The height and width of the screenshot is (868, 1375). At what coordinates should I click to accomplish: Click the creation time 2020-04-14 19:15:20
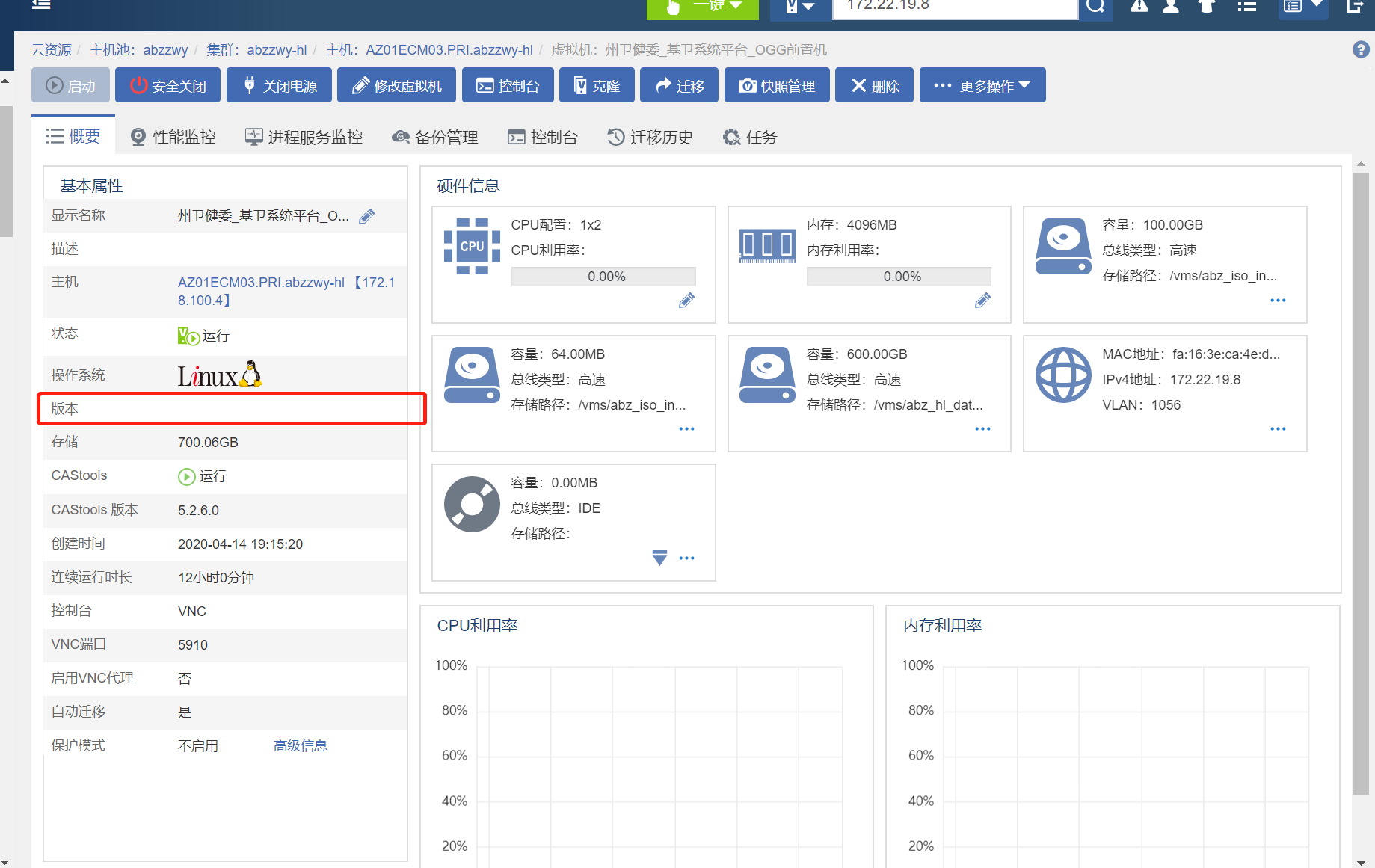click(x=240, y=544)
